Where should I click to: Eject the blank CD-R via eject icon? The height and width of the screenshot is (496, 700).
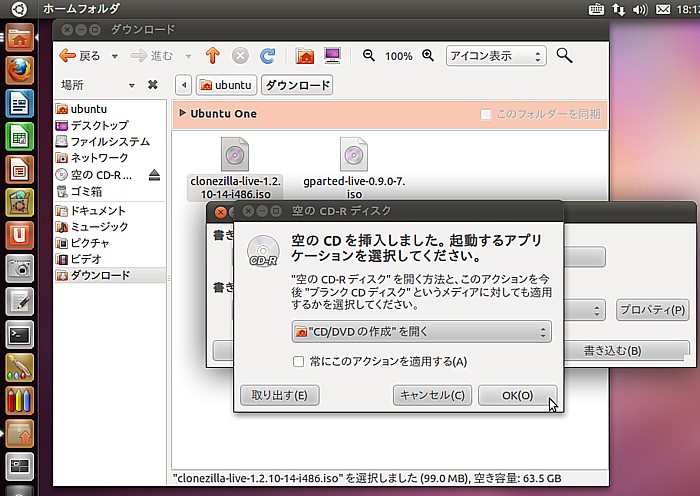coord(154,175)
